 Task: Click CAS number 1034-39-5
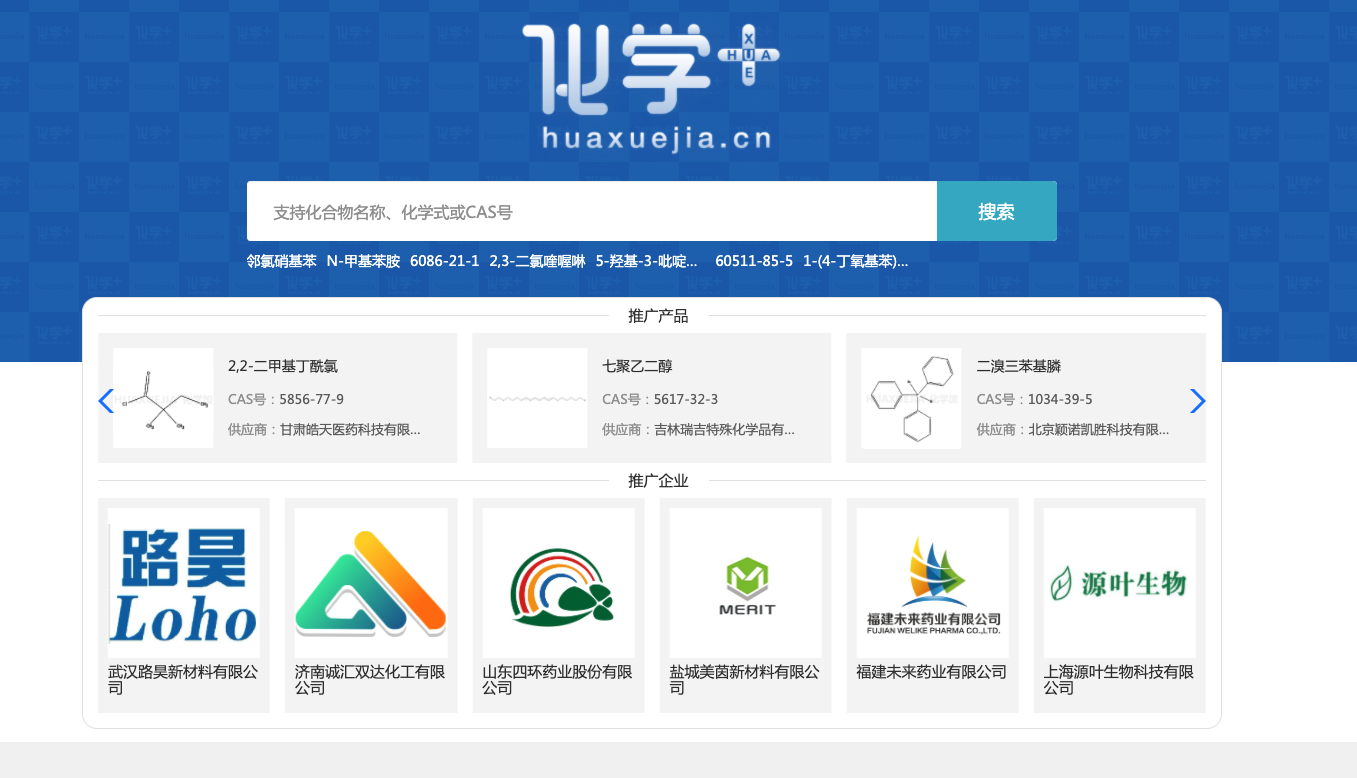click(x=1060, y=399)
